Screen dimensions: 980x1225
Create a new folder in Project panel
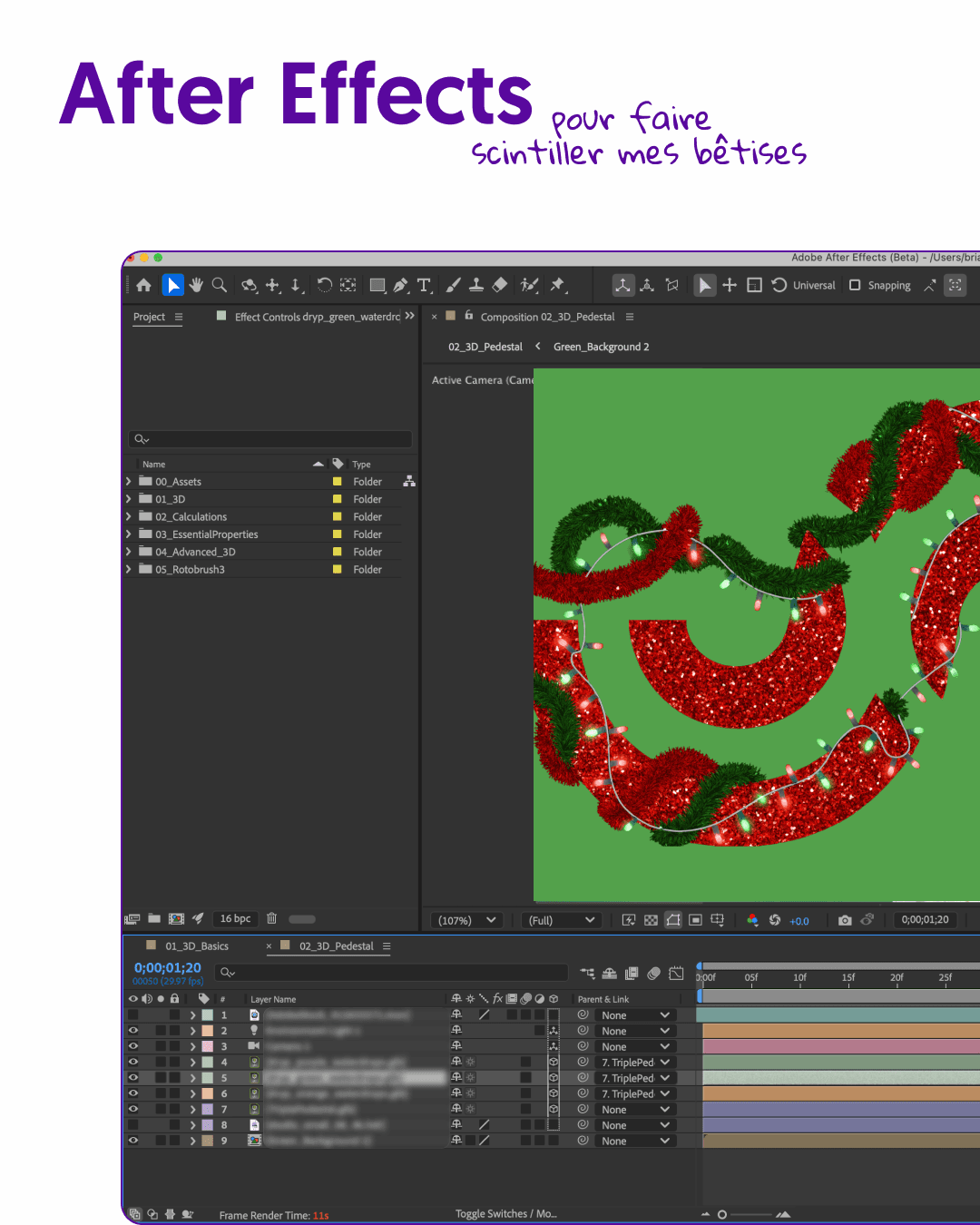[154, 918]
